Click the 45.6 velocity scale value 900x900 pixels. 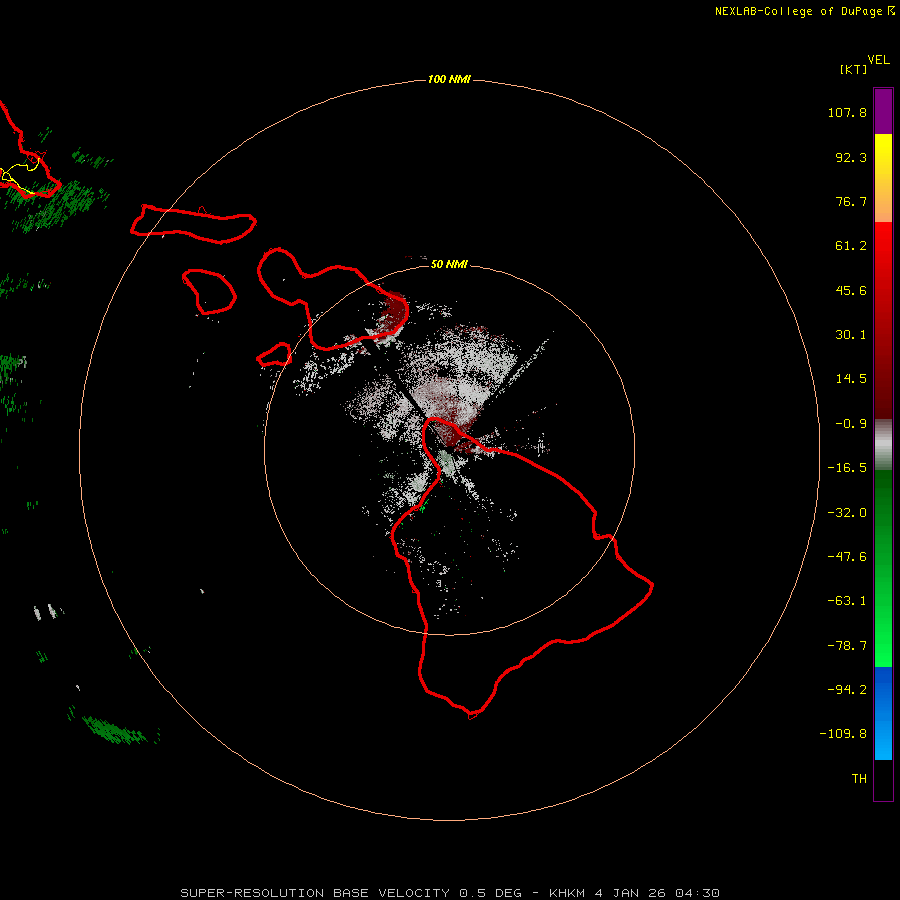tap(851, 290)
